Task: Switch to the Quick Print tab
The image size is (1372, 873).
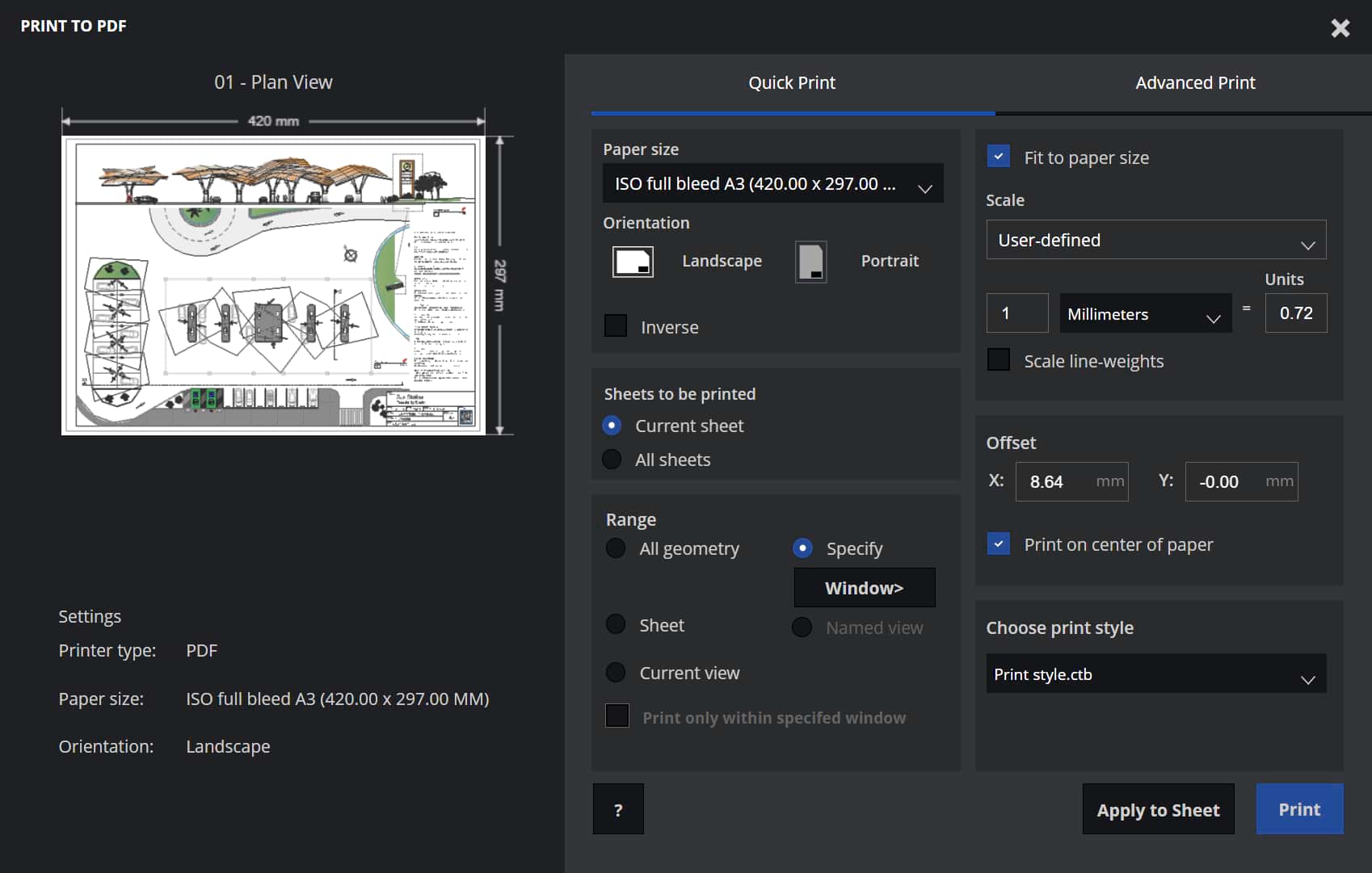Action: 791,83
